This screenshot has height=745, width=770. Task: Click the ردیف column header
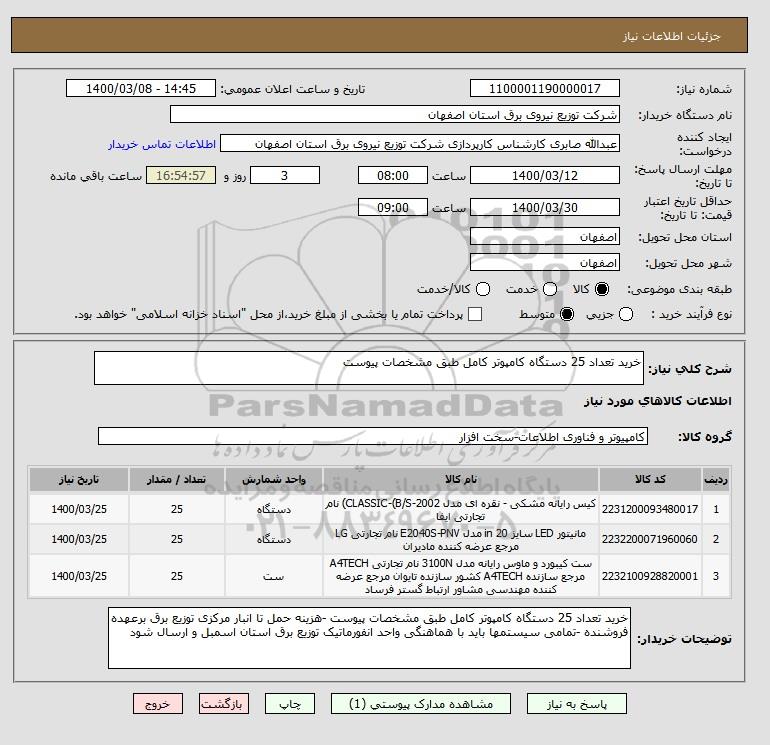click(x=715, y=479)
